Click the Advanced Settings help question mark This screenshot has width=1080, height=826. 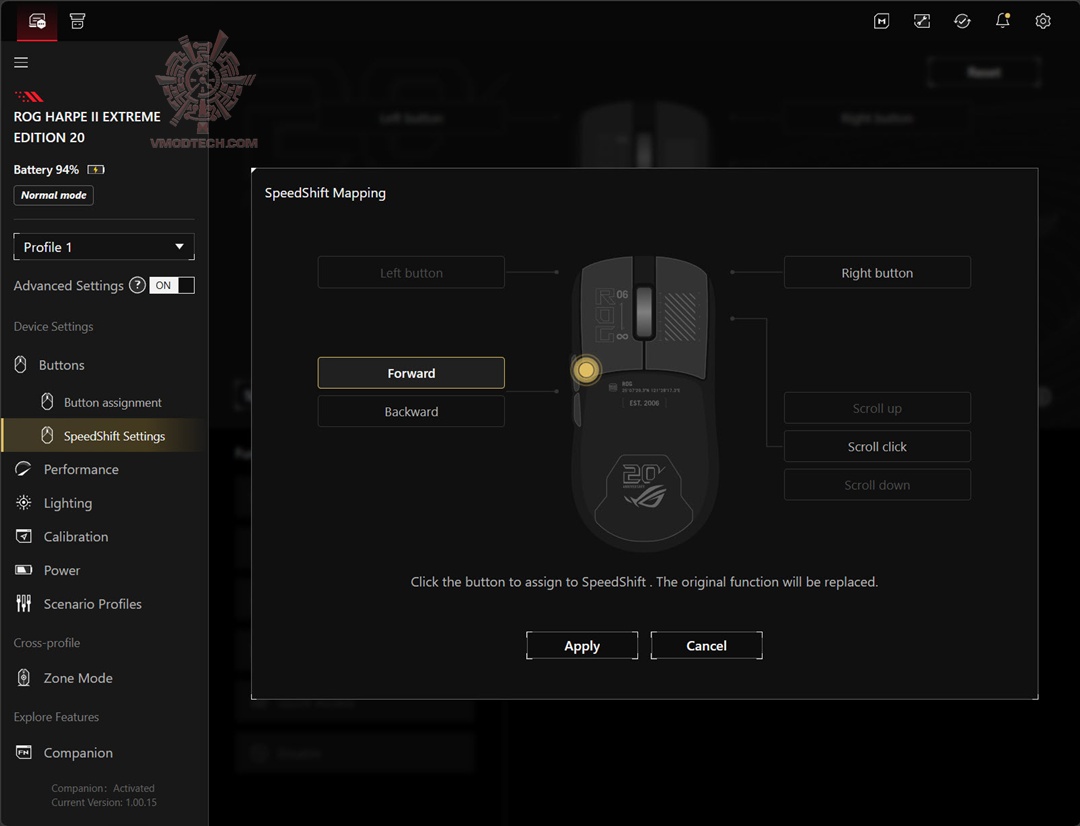coord(137,285)
